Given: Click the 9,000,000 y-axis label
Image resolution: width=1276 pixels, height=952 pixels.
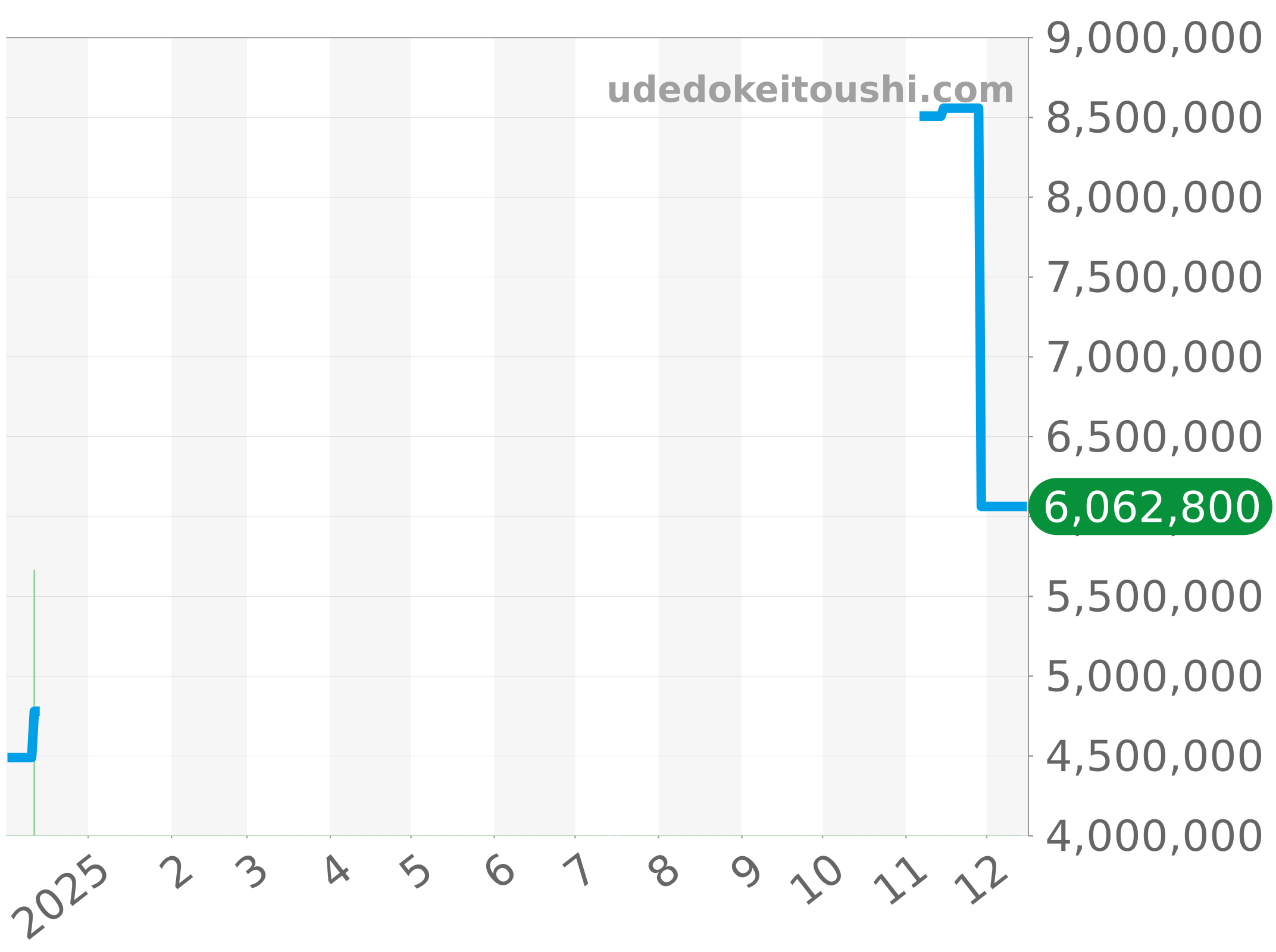Looking at the screenshot, I should [x=1153, y=39].
